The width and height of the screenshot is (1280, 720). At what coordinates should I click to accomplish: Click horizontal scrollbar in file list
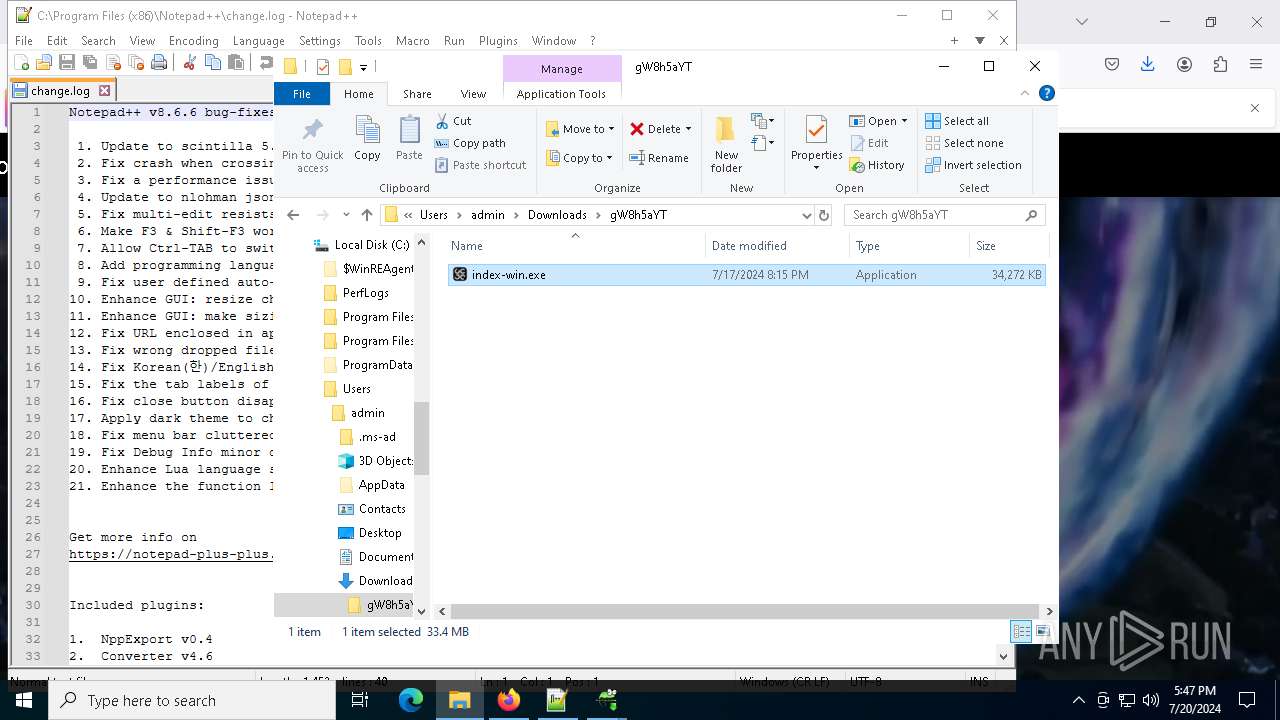[x=745, y=611]
